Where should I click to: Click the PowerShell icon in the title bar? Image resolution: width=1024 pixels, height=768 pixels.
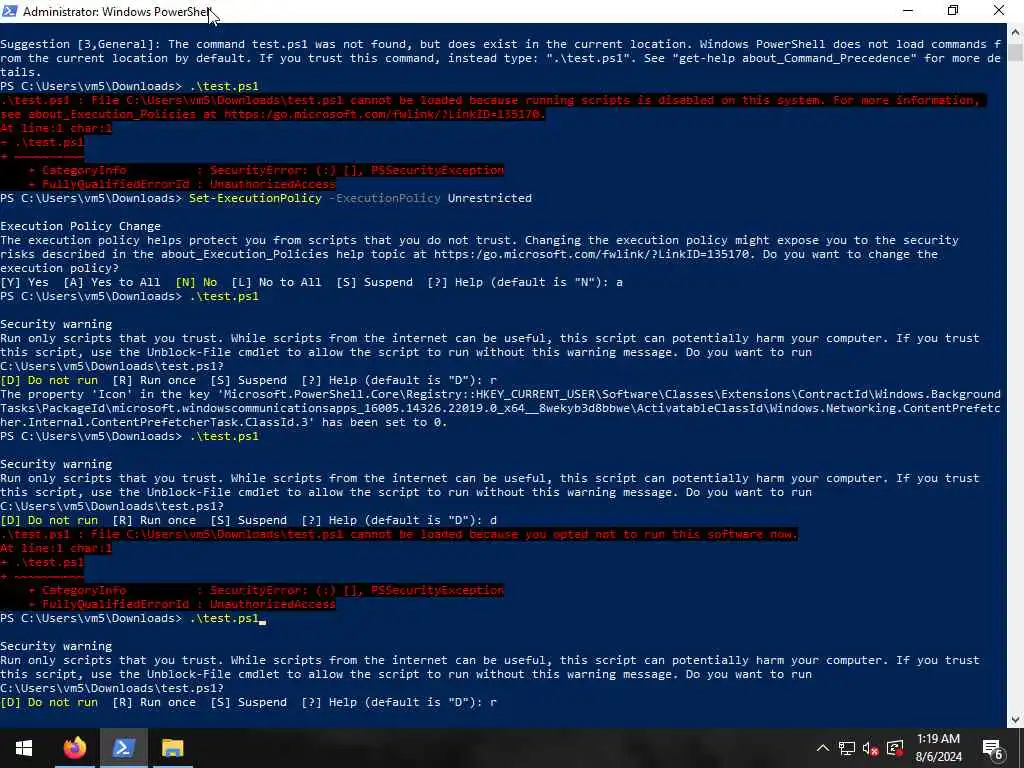(x=10, y=11)
